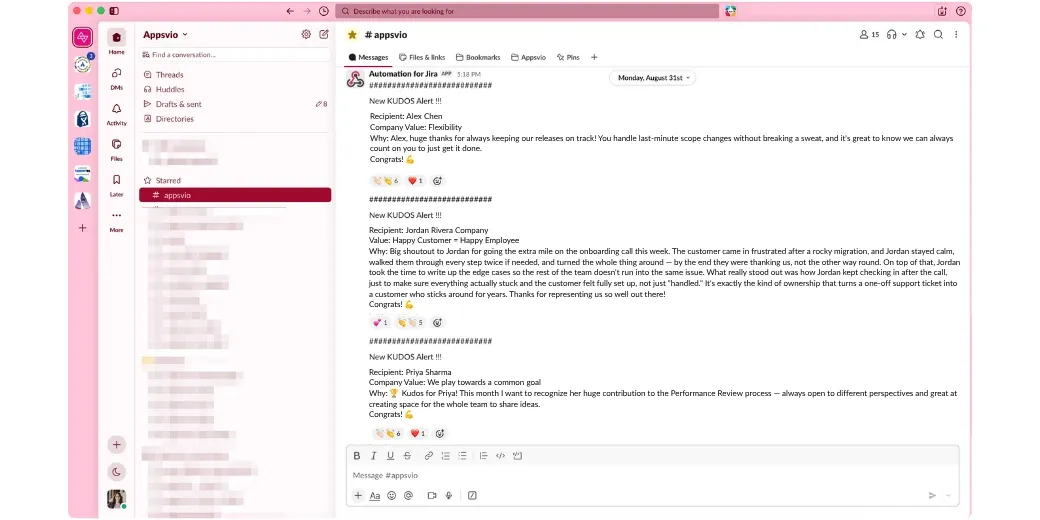The image size is (1040, 520).
Task: Go forward with the right arrow
Action: [x=307, y=11]
